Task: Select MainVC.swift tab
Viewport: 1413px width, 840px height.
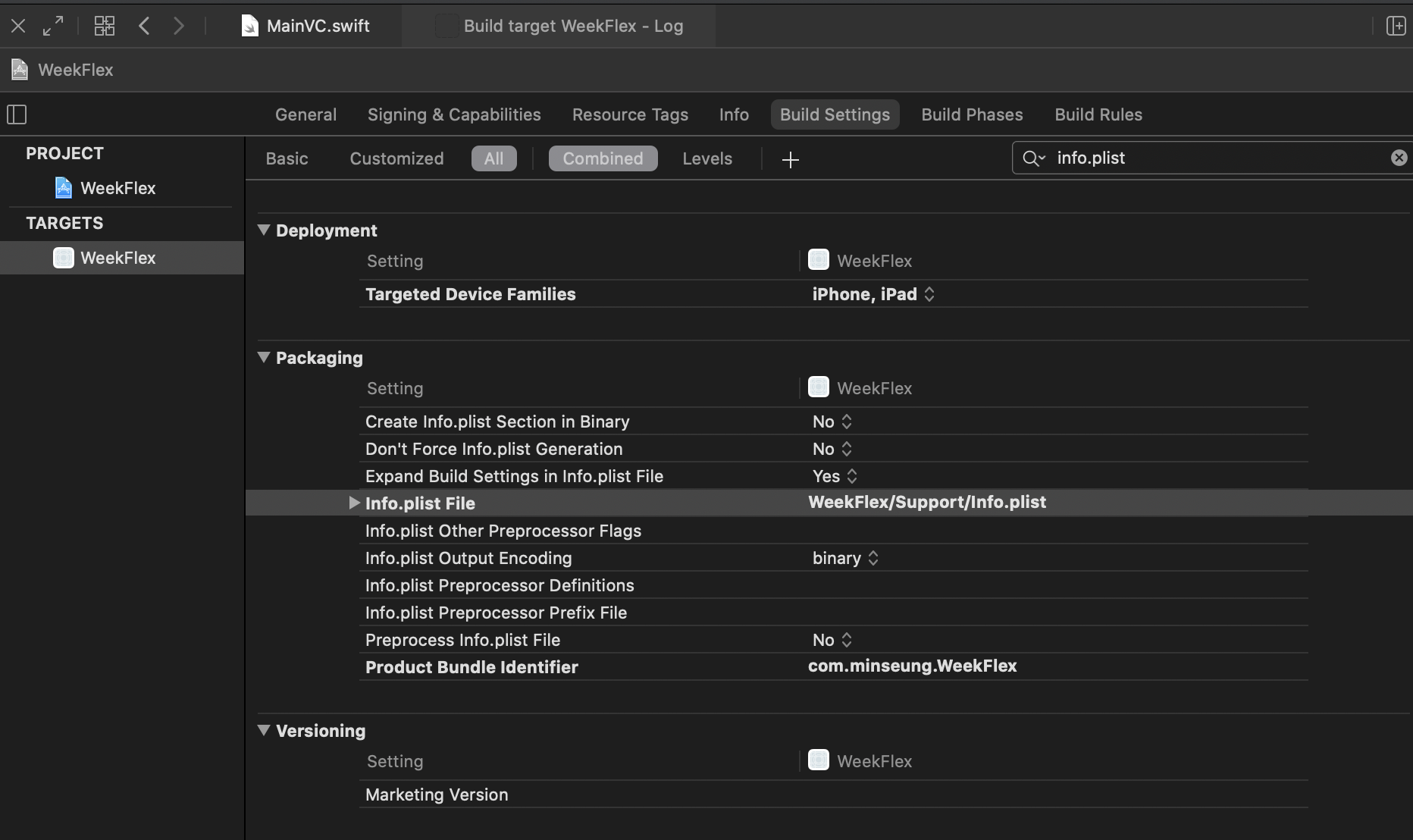Action: (x=305, y=26)
